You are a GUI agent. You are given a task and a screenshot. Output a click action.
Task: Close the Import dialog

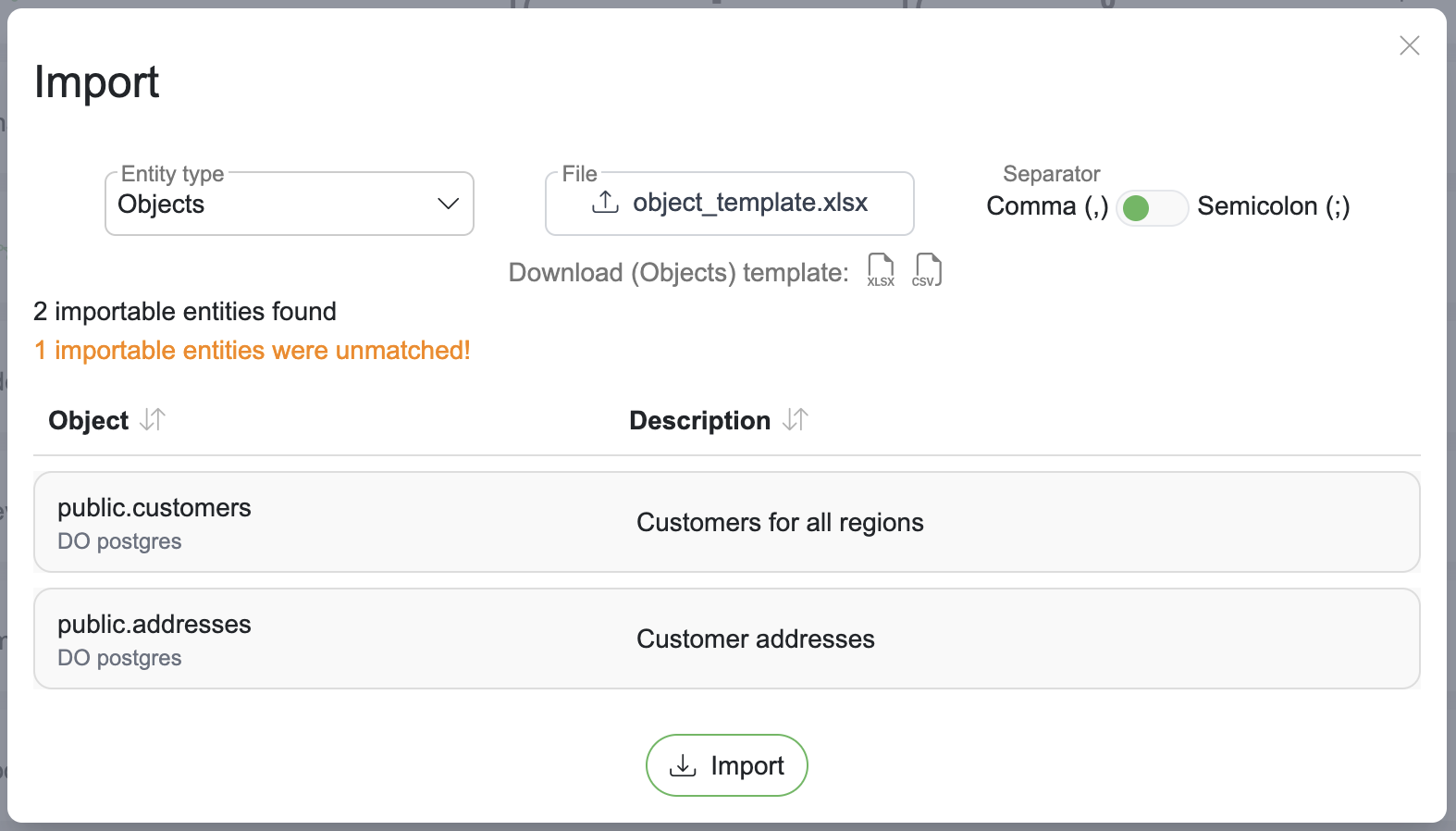[x=1409, y=45]
